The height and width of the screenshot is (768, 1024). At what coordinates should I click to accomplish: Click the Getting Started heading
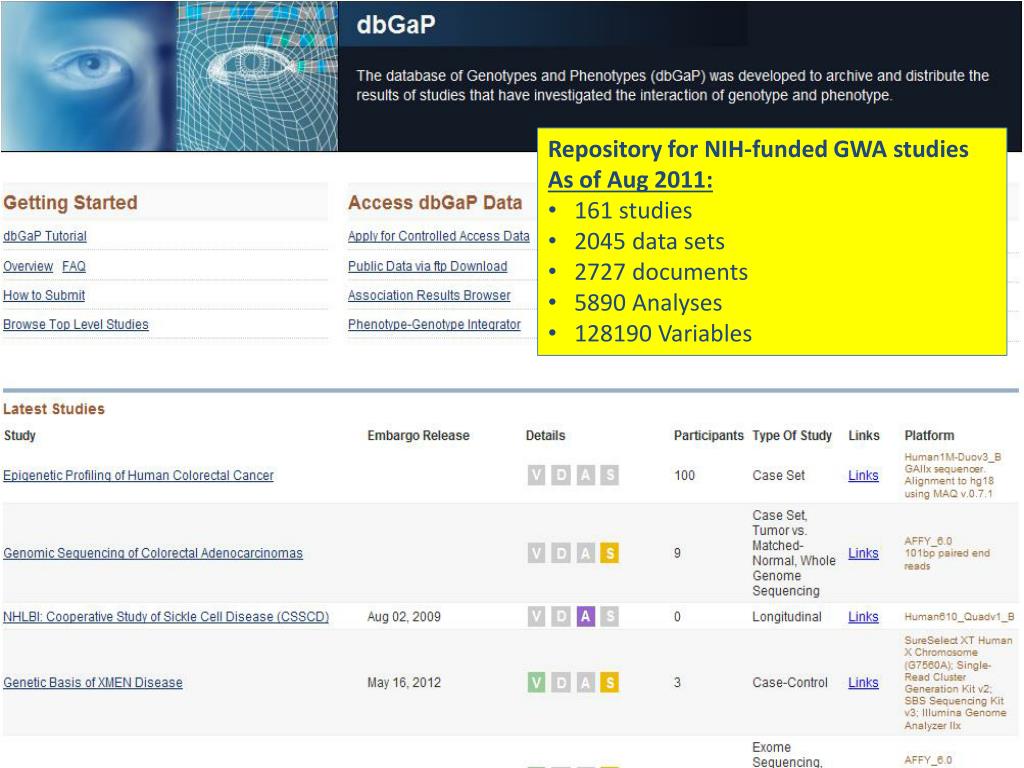pos(70,202)
